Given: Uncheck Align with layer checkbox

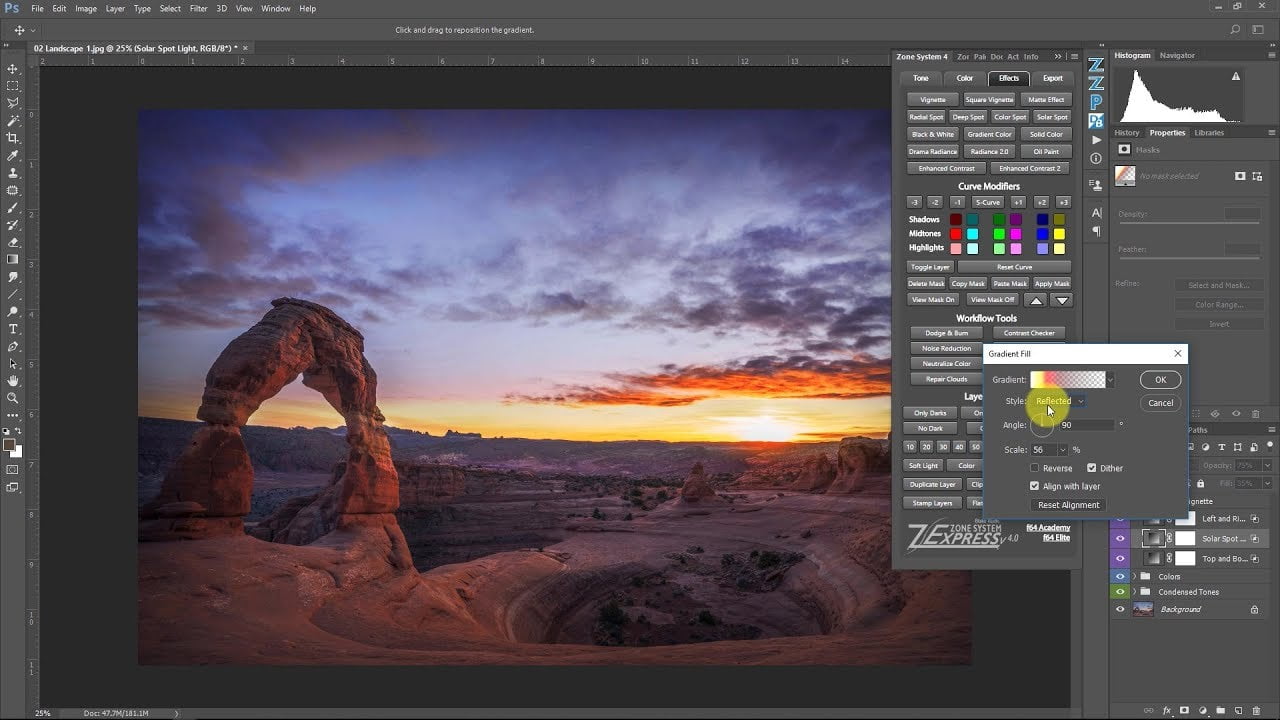Looking at the screenshot, I should 1035,486.
